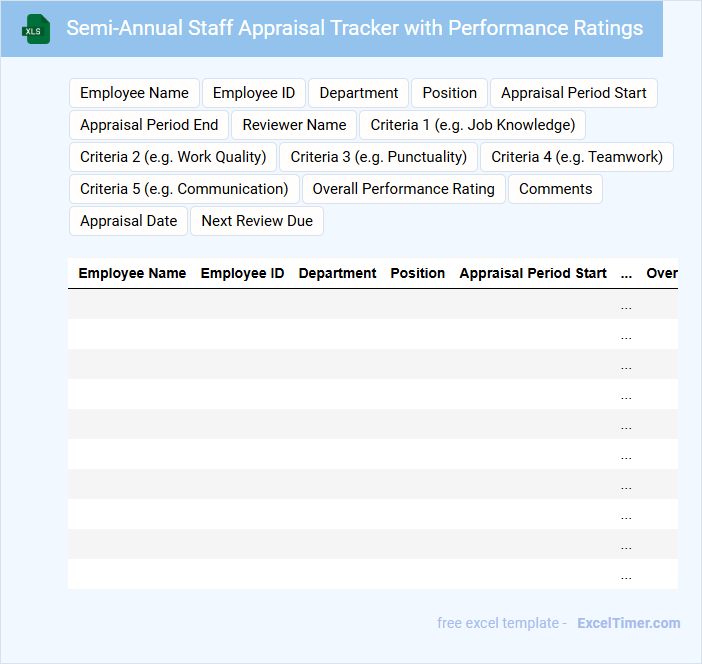
Task: Select the Position tag
Action: pos(449,93)
